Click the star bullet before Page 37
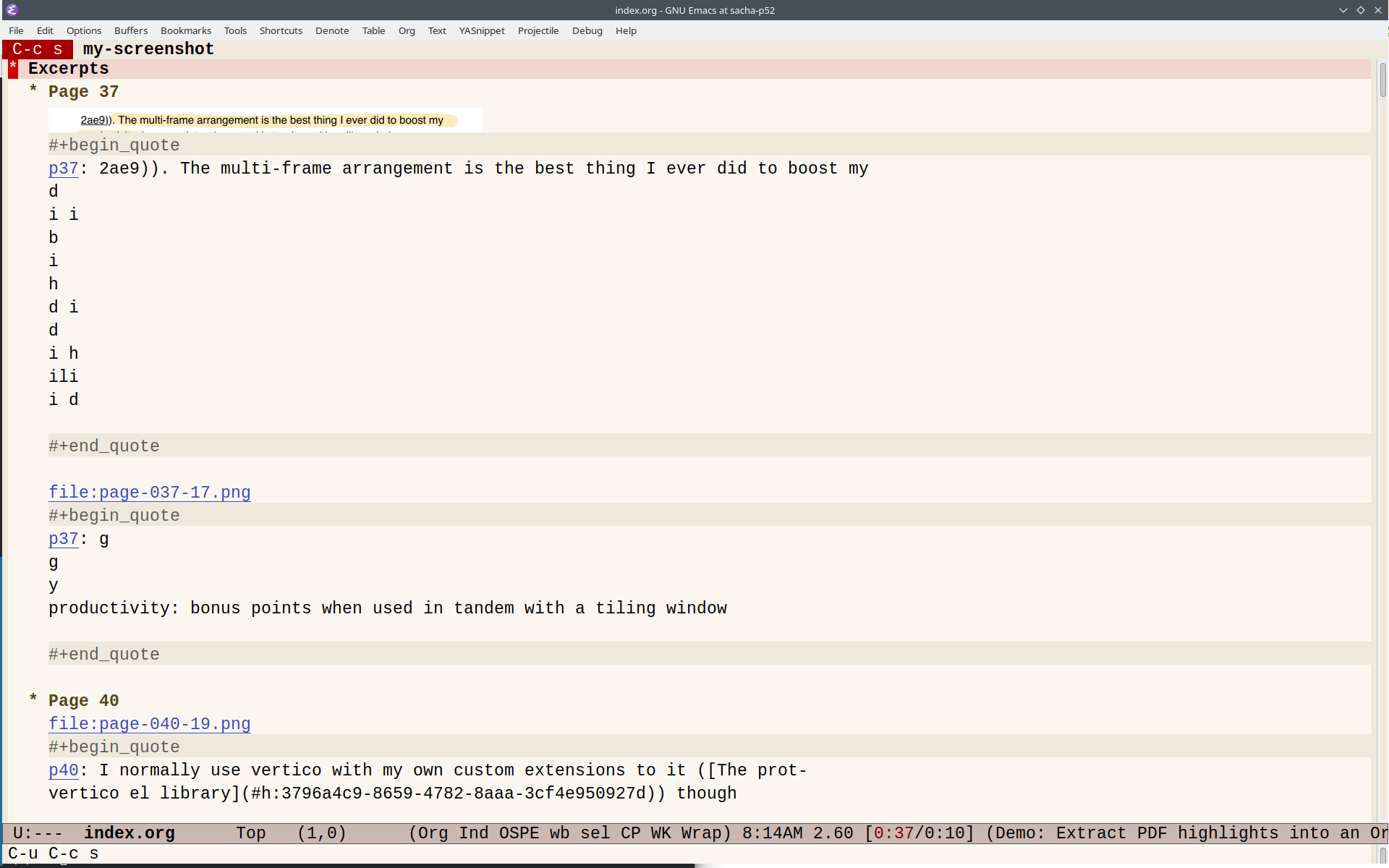Screen dimensions: 1389x868 pos(33,90)
